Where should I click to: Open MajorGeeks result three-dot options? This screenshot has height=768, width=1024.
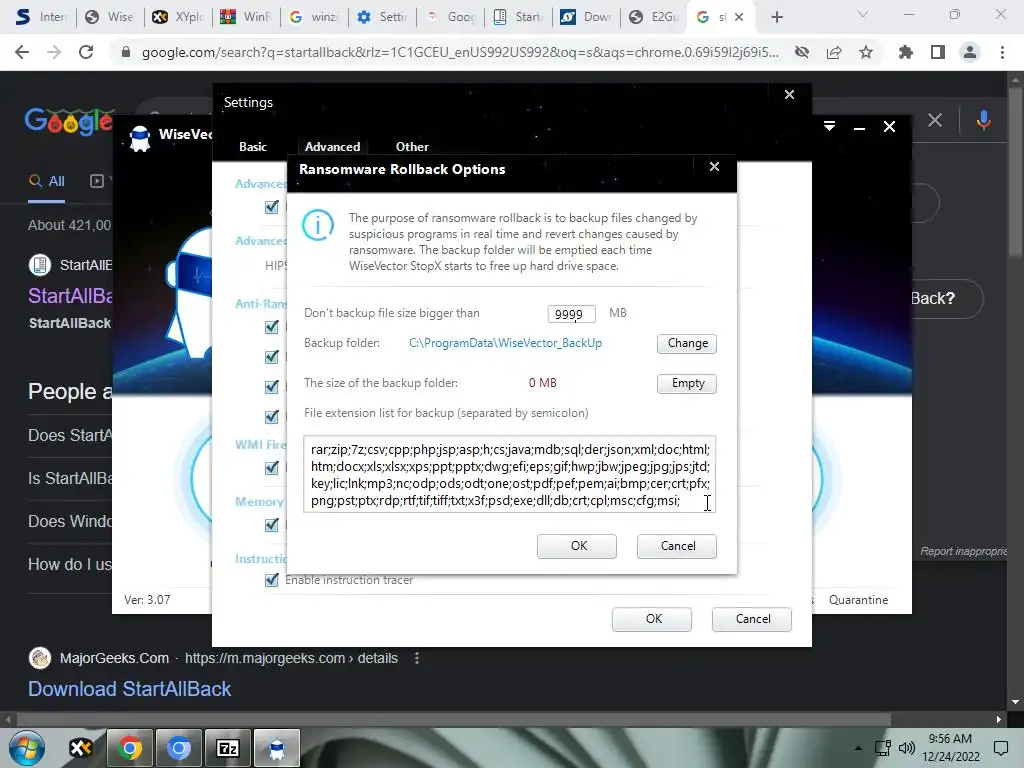[x=417, y=658]
